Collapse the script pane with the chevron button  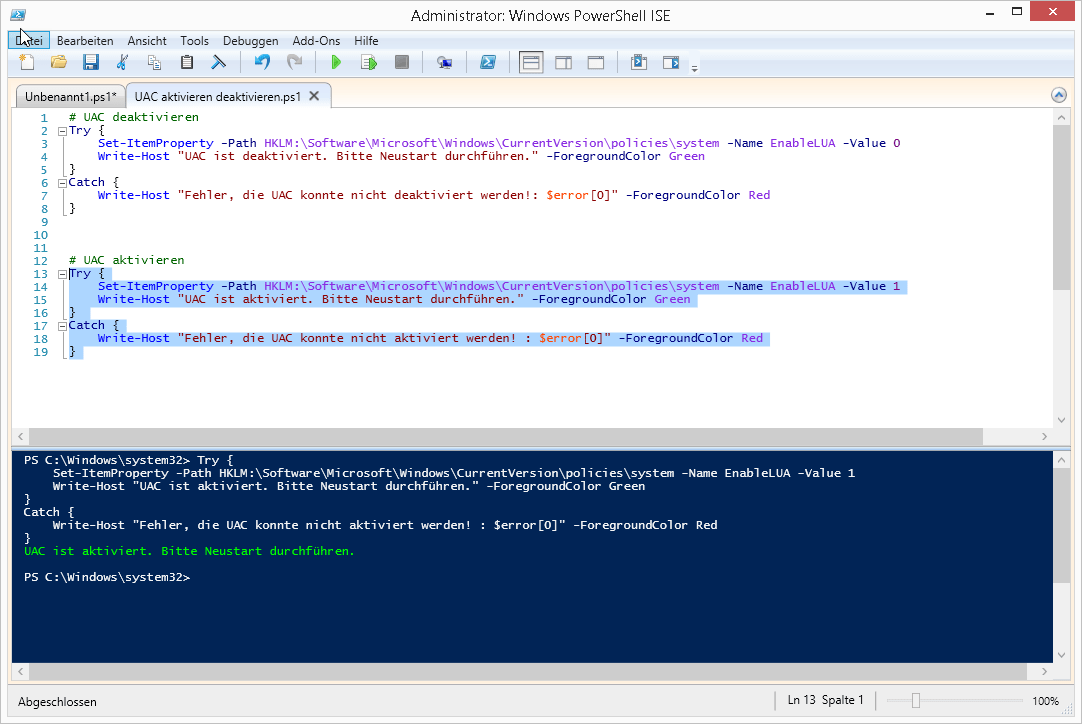[1059, 95]
